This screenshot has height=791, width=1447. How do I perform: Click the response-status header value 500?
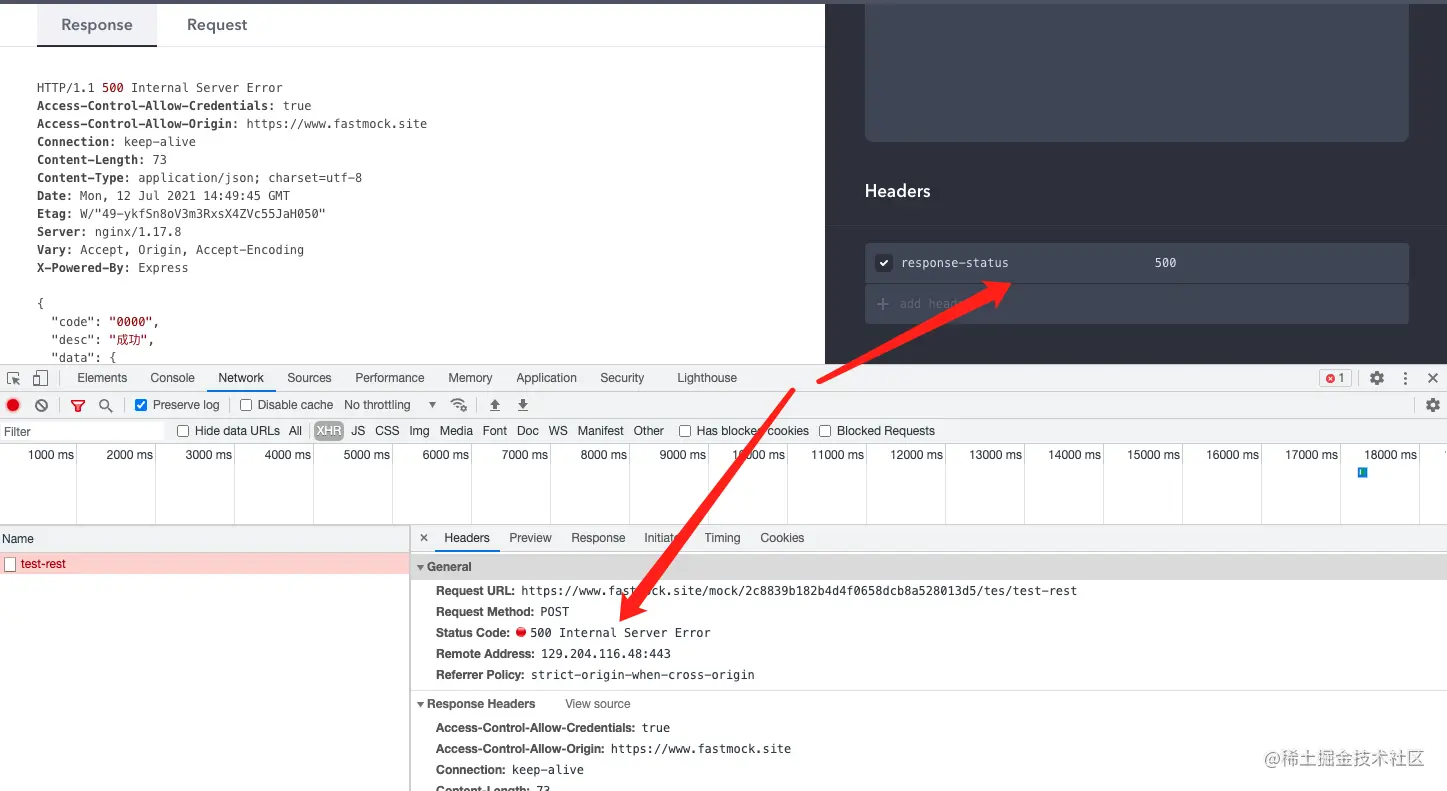tap(1166, 263)
